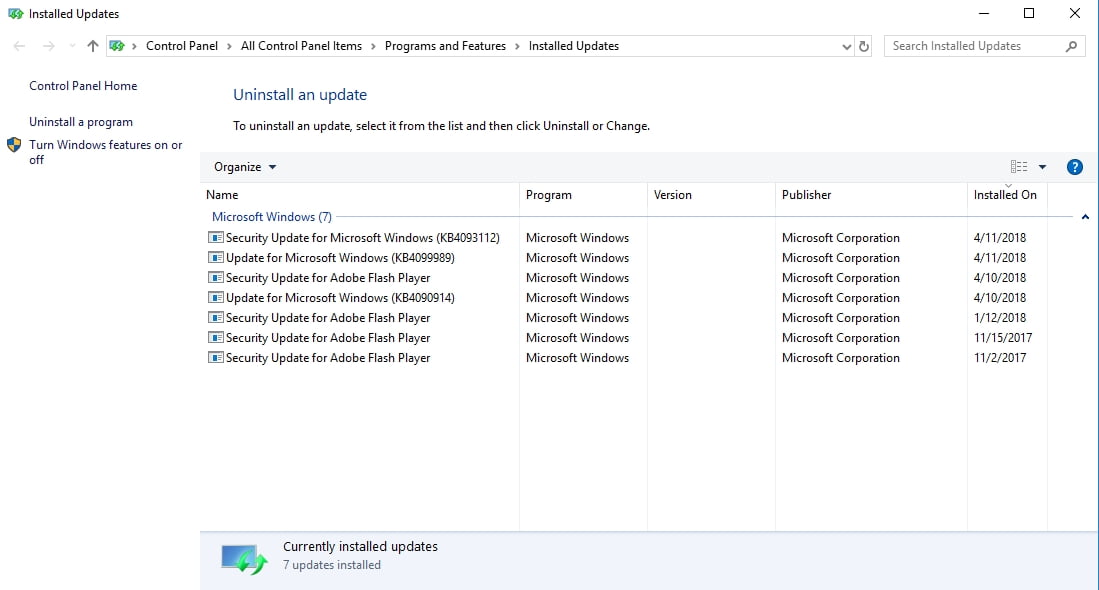Click the navigate up arrow
Screen dimensions: 1099x590
point(91,45)
